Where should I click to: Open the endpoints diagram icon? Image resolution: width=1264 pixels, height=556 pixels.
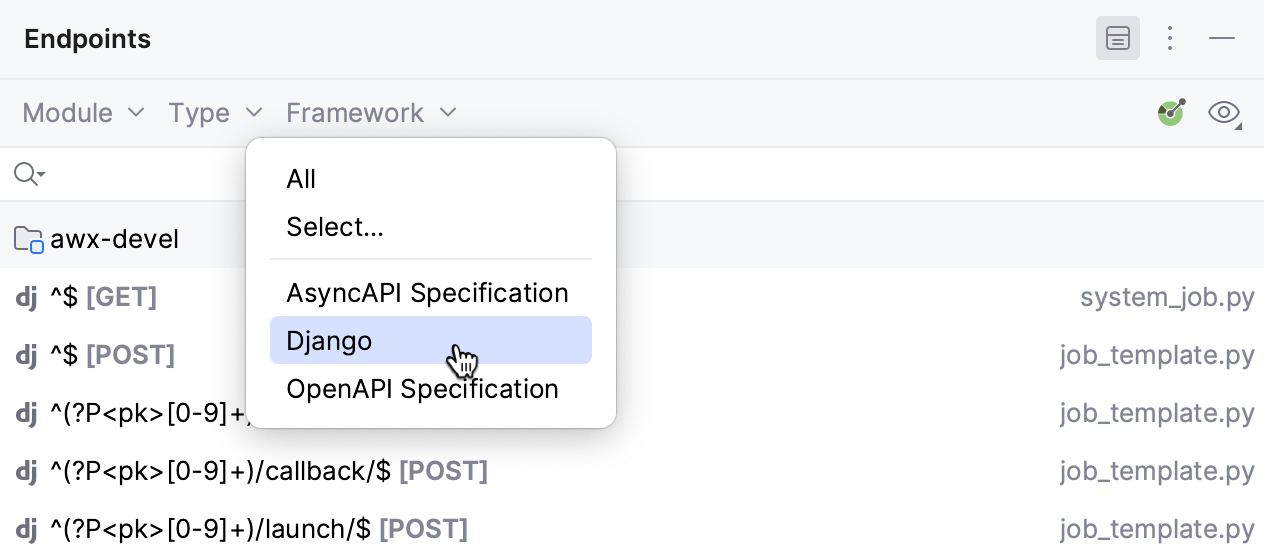click(1171, 112)
